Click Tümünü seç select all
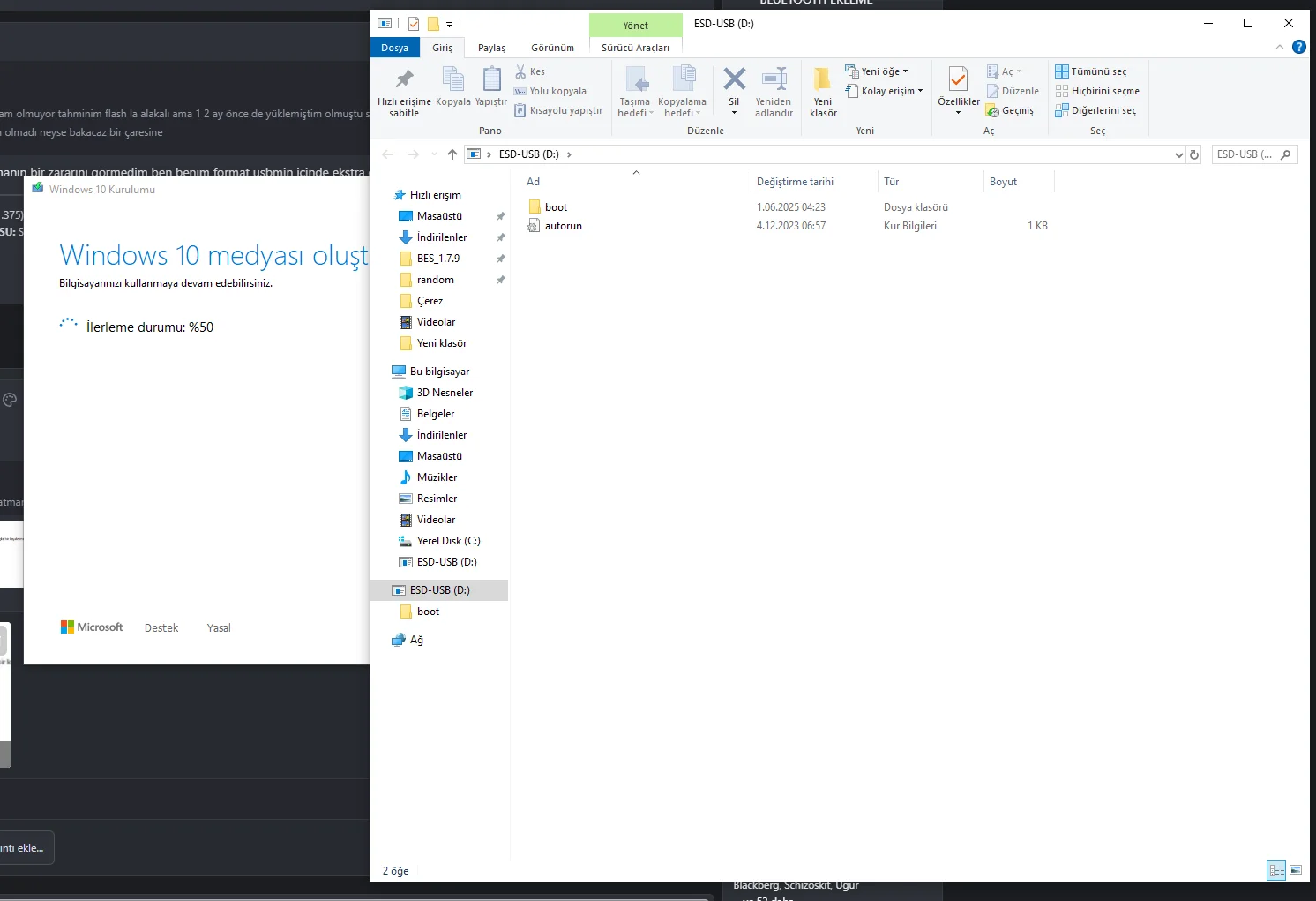The height and width of the screenshot is (901, 1316). click(x=1091, y=71)
